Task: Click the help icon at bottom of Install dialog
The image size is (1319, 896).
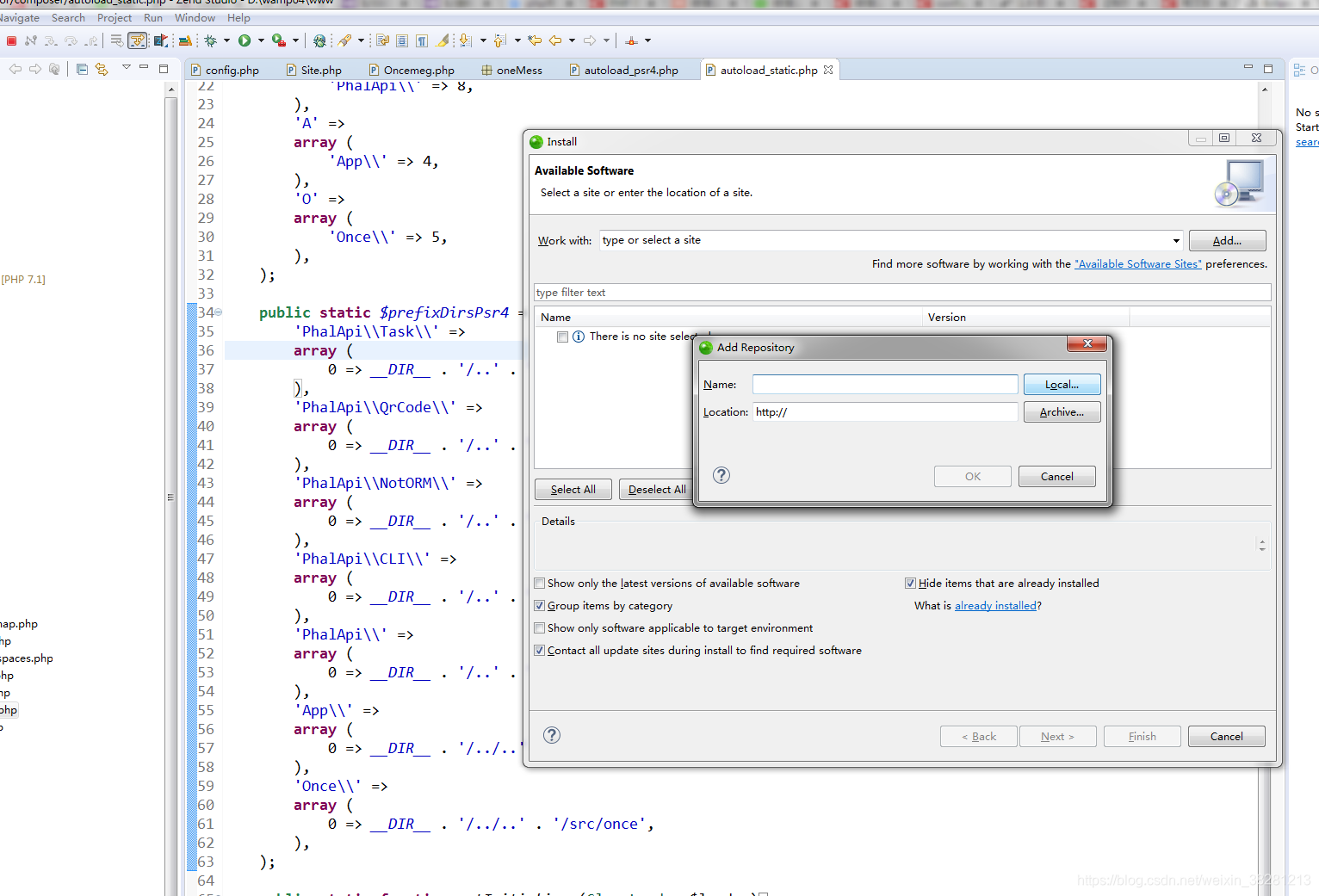Action: tap(552, 735)
